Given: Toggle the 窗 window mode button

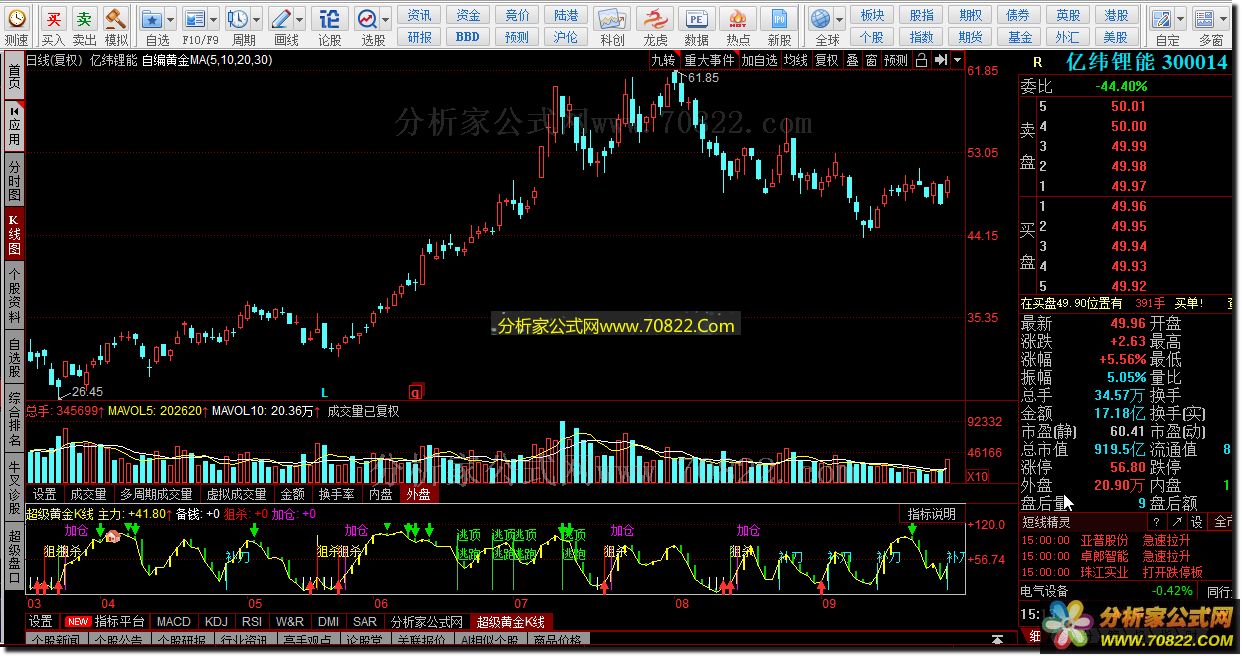Looking at the screenshot, I should (x=872, y=60).
